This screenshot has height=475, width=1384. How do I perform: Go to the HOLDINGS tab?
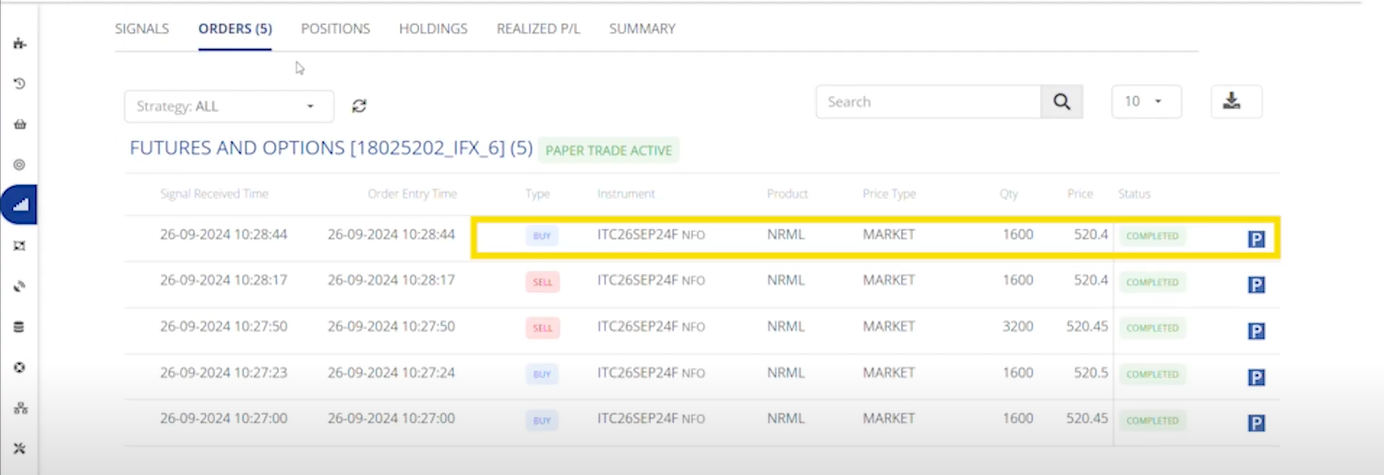433,29
